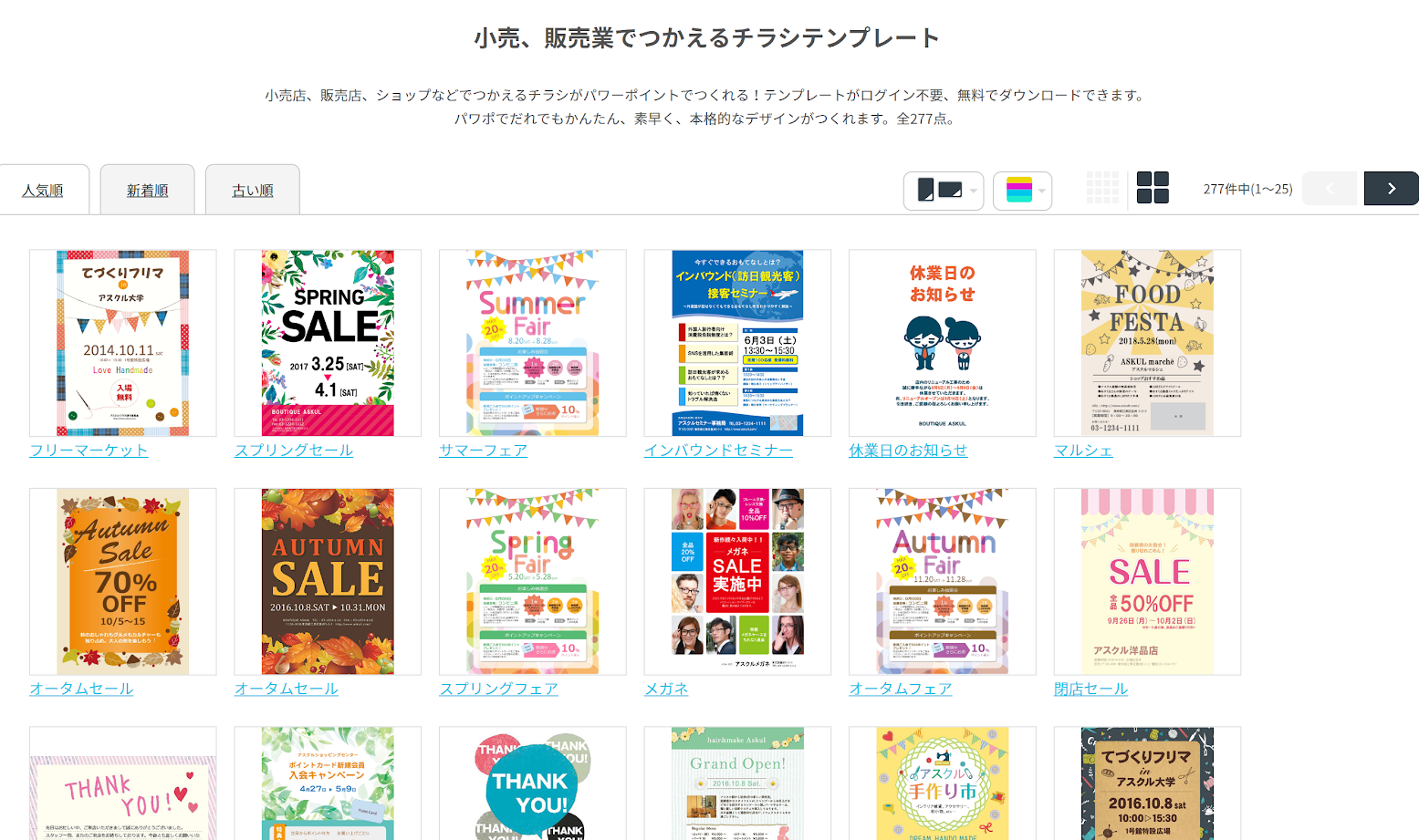Viewport: 1419px width, 840px height.
Task: Click the 閉店セール link
Action: coord(1090,690)
